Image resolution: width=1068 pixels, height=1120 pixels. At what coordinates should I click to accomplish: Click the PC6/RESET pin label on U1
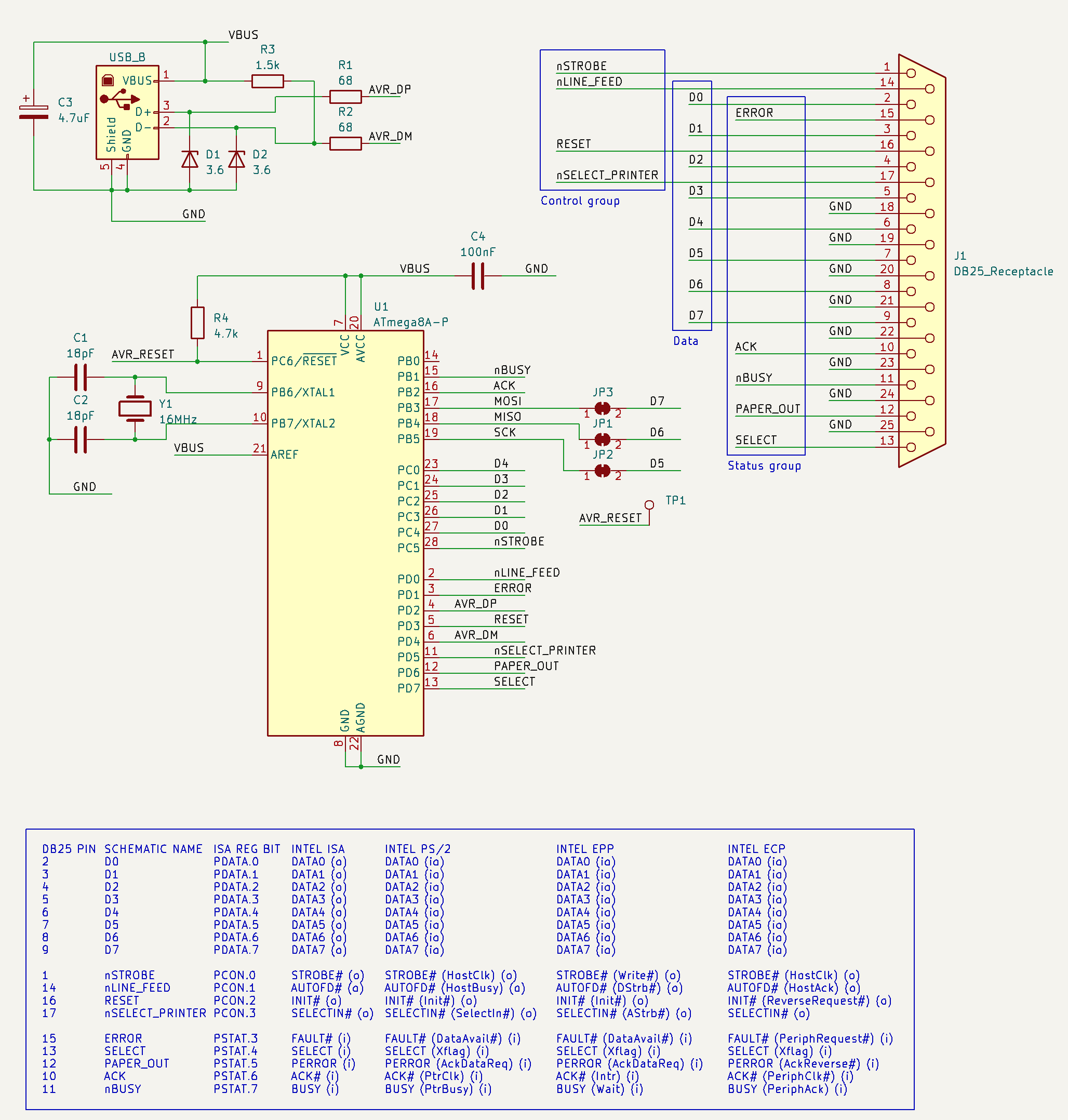click(304, 361)
